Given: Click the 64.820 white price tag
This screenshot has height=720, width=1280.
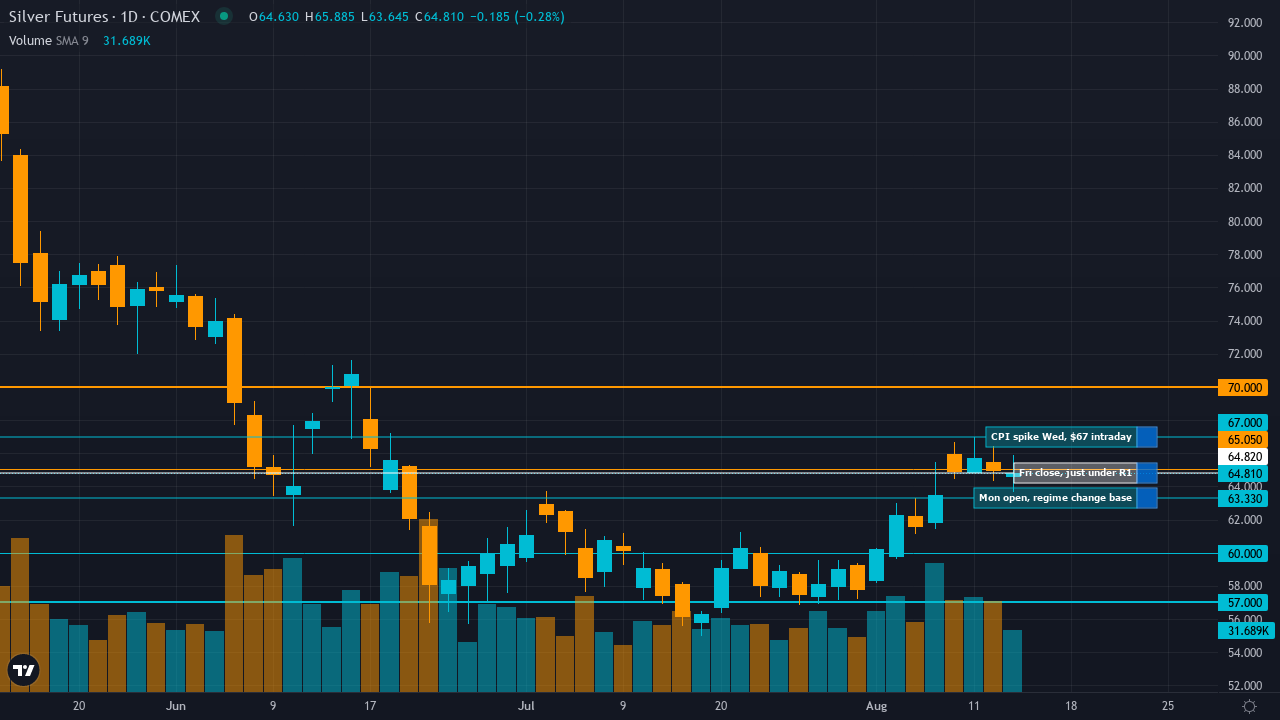Looking at the screenshot, I should click(x=1243, y=457).
